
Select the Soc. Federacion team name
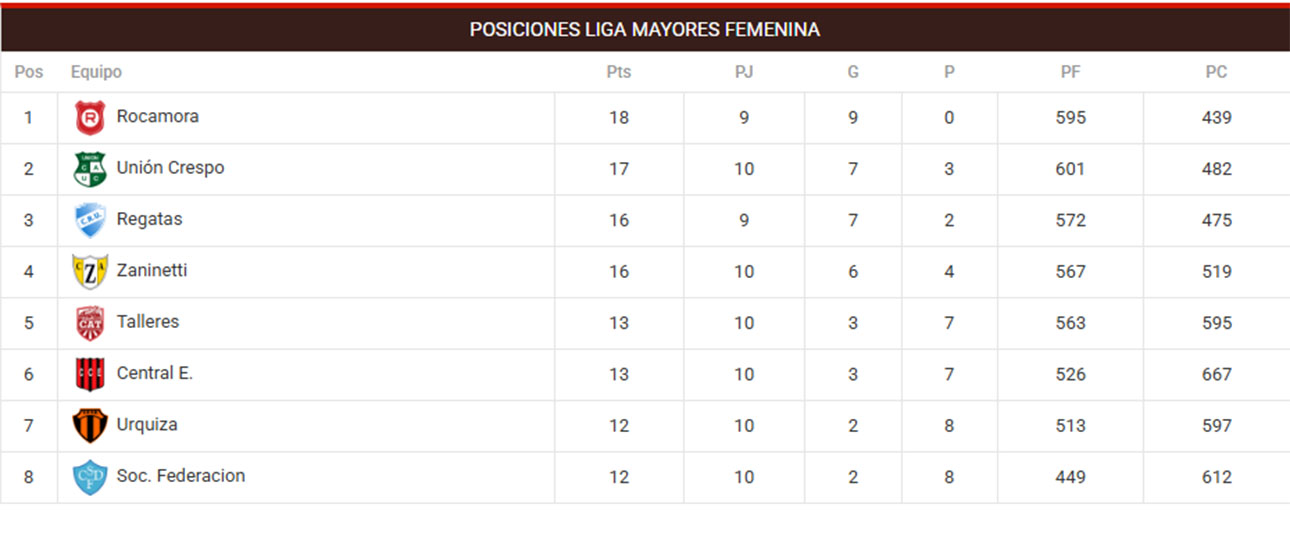click(181, 475)
